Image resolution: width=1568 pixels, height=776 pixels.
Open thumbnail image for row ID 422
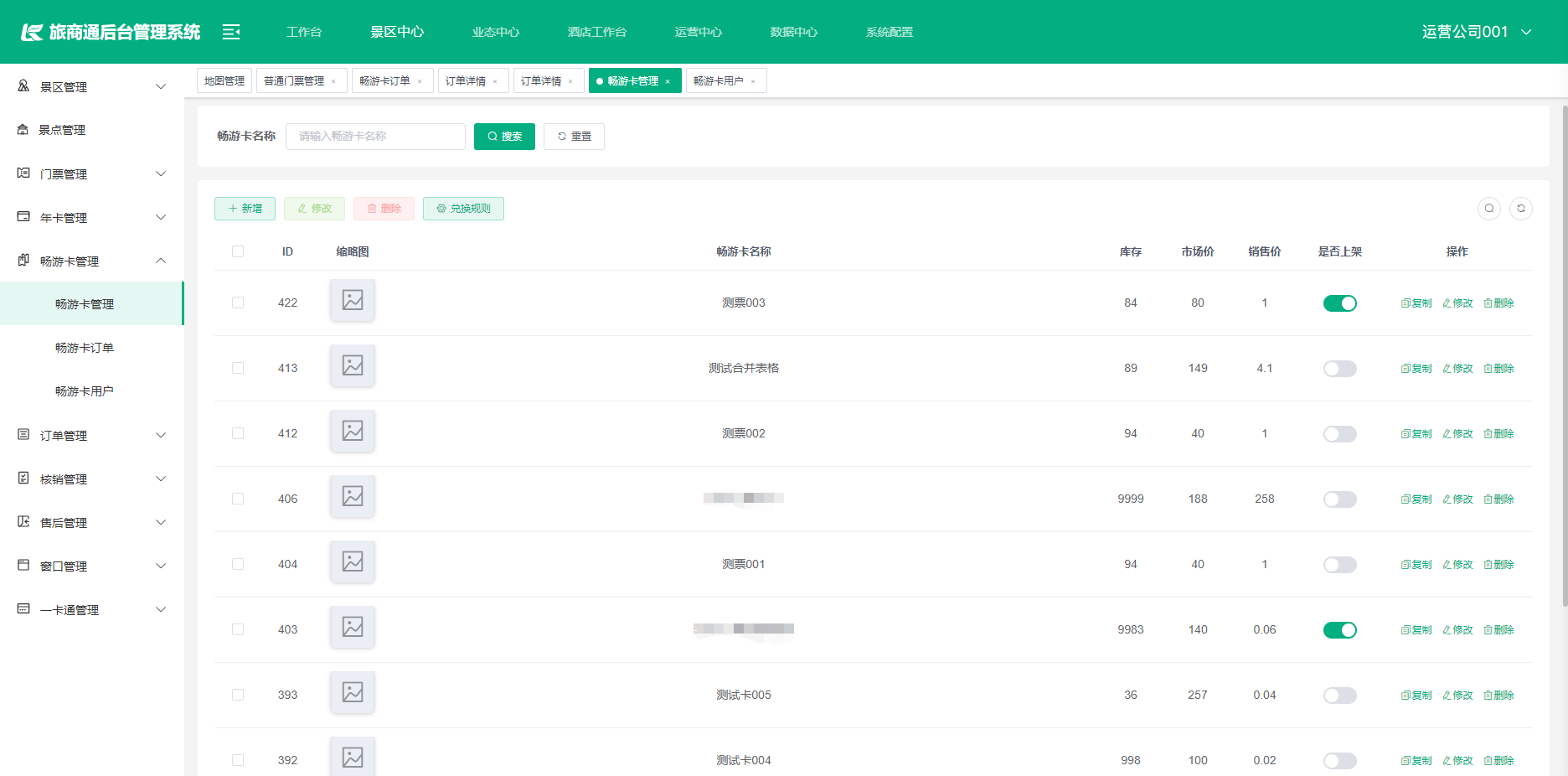point(353,300)
